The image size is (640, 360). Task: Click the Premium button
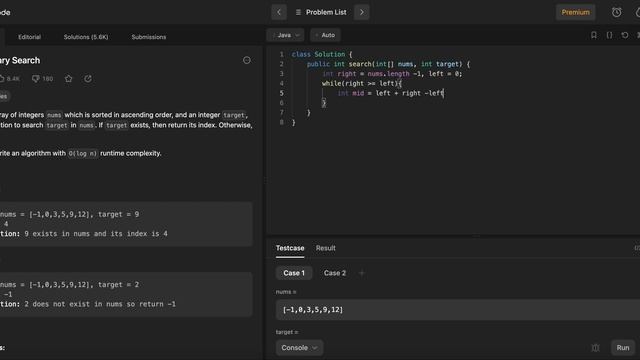click(575, 12)
